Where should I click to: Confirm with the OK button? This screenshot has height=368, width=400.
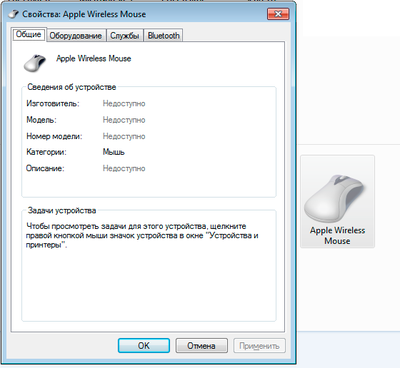[x=144, y=346]
